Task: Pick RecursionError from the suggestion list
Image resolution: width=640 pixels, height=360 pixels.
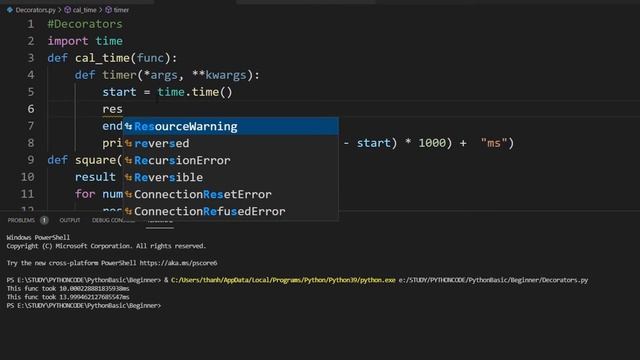Action: point(231,160)
